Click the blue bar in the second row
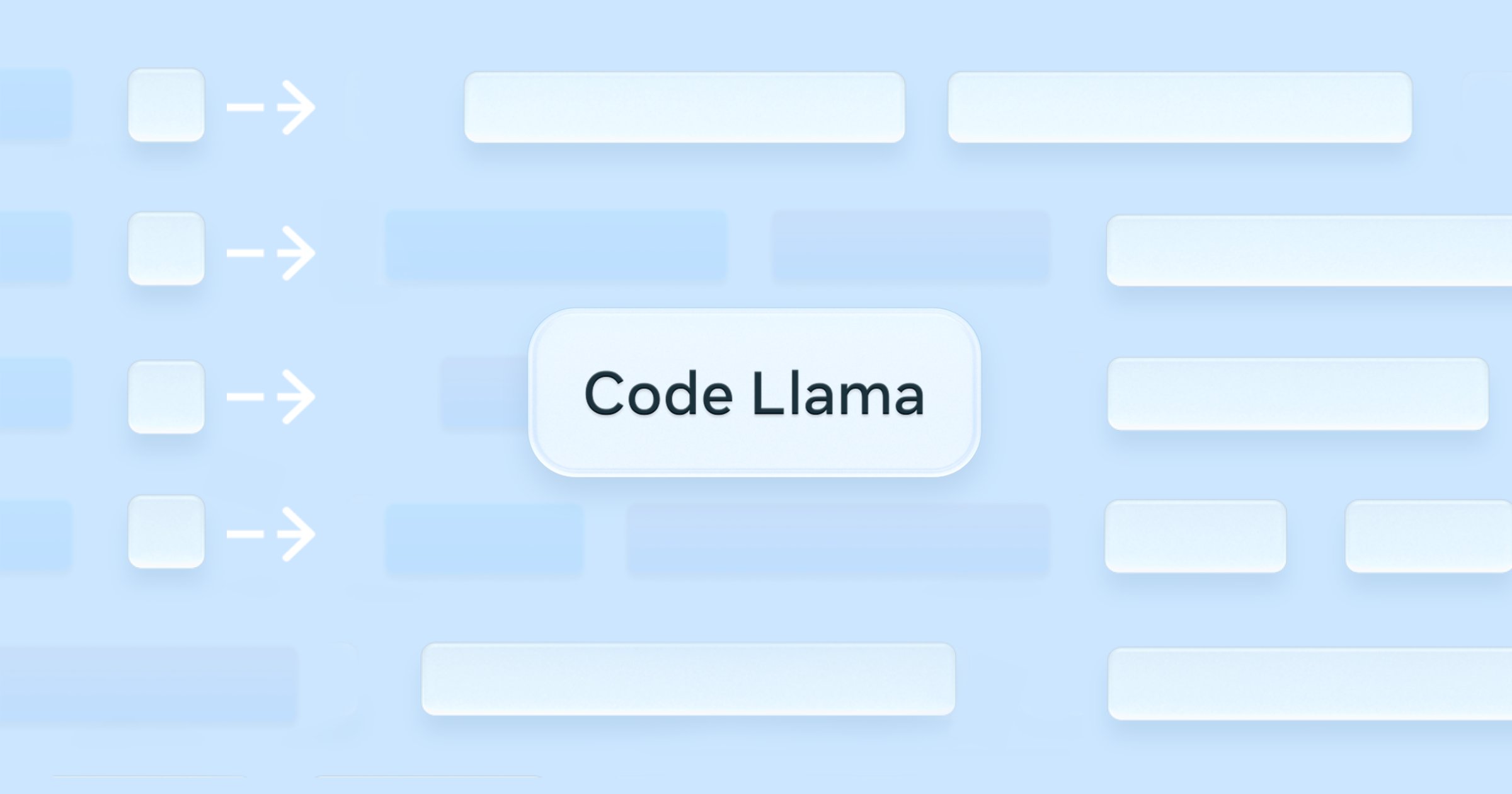 [556, 246]
